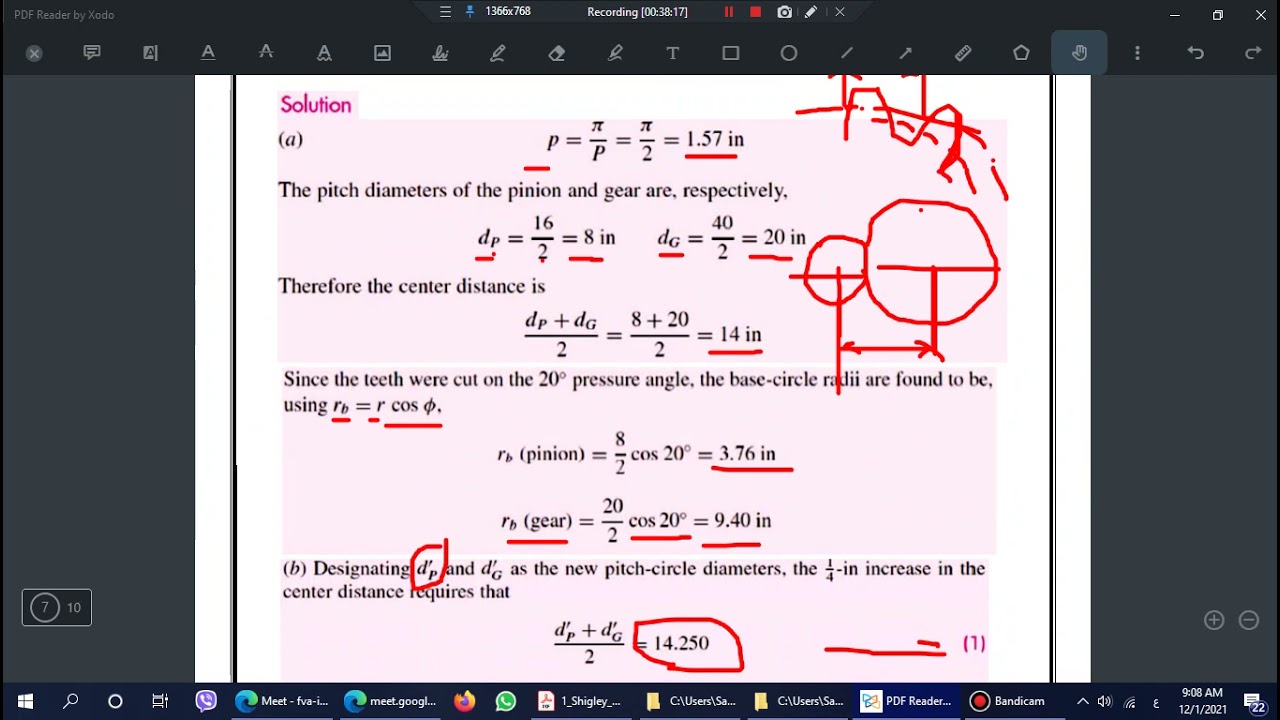Zoom in with the plus button
The height and width of the screenshot is (720, 1280).
pyautogui.click(x=1214, y=620)
